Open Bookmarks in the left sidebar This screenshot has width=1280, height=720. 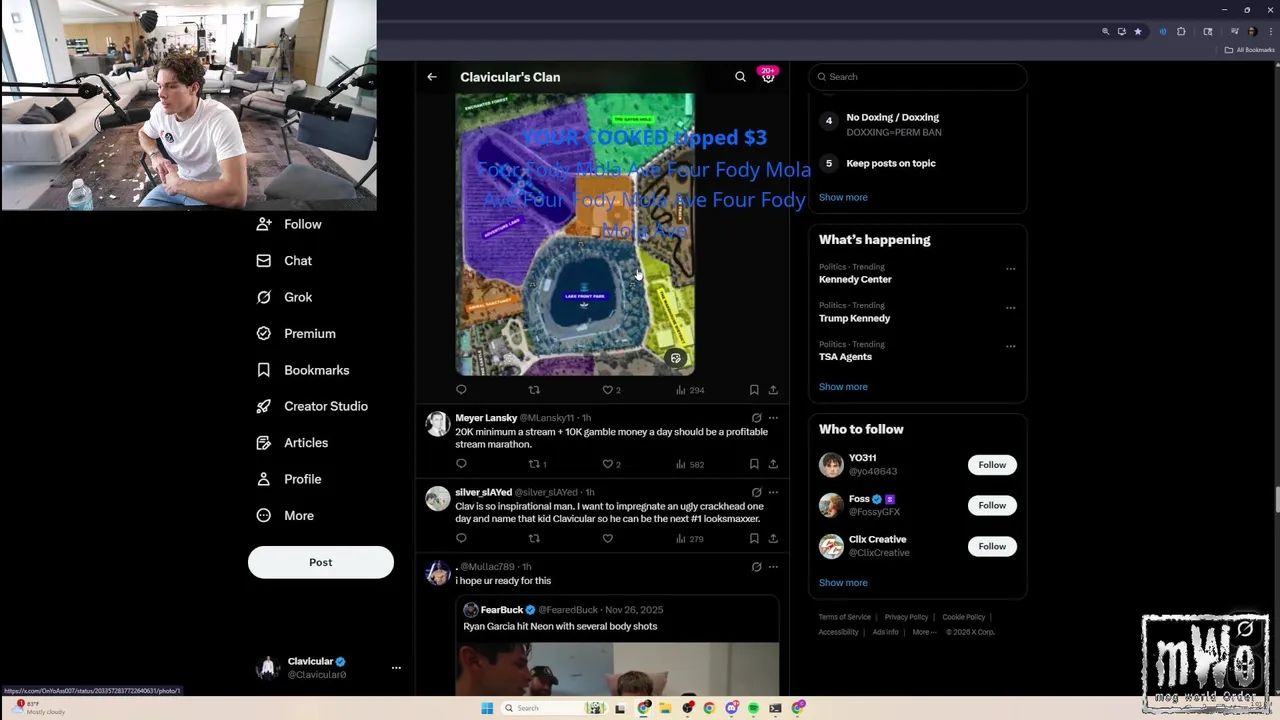303,370
